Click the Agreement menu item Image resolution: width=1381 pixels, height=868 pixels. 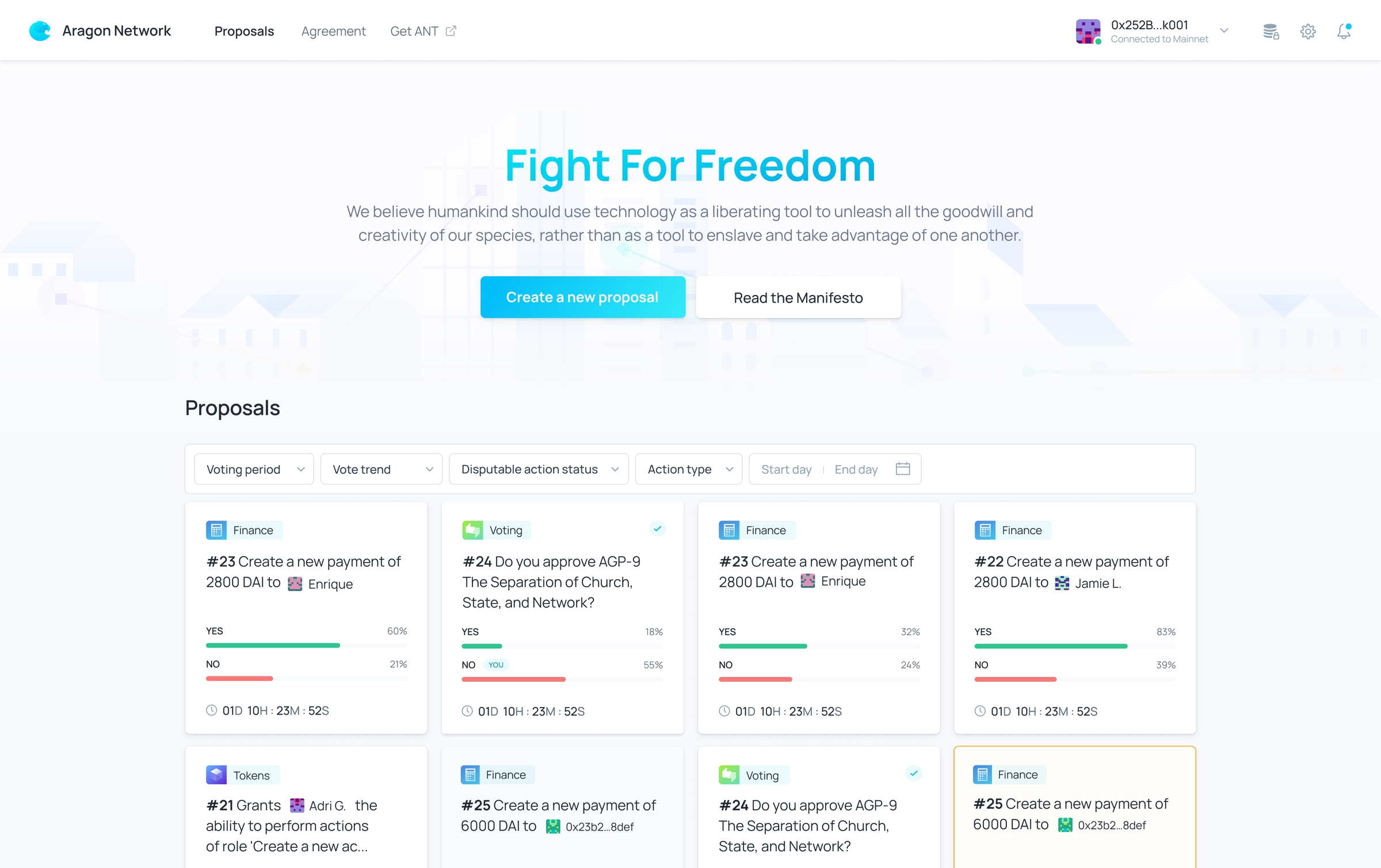(333, 30)
